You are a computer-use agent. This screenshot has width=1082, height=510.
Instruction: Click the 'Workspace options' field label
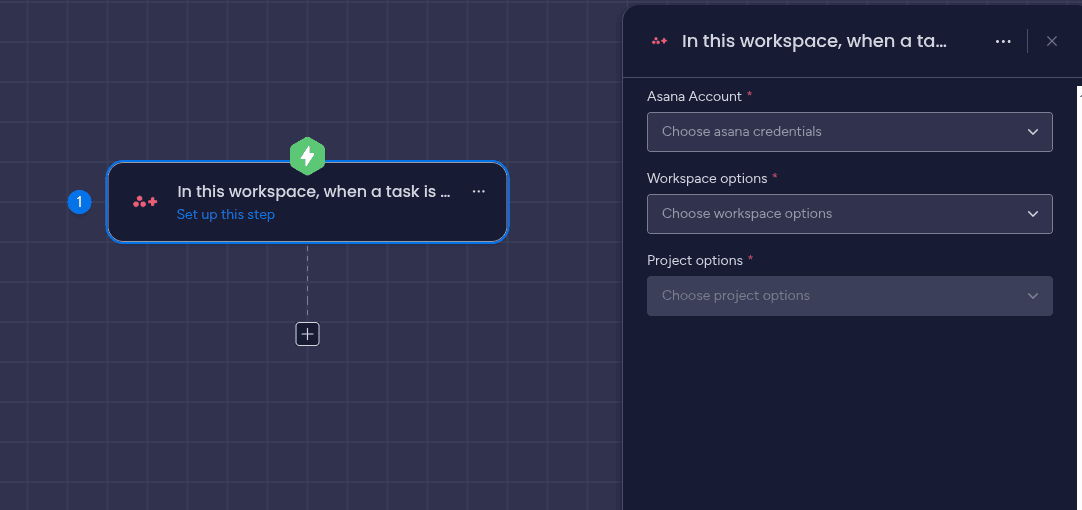point(707,179)
